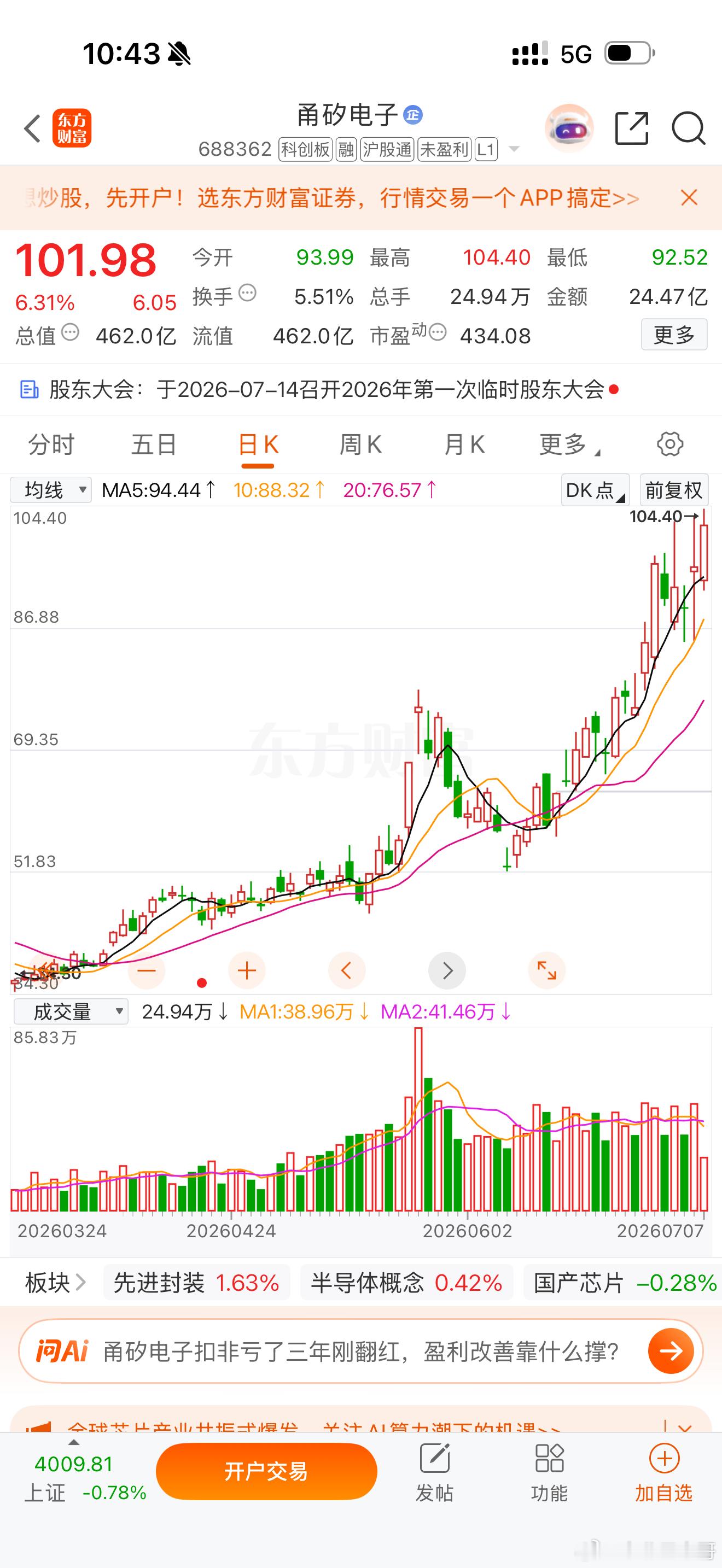Open chart settings gear icon

pyautogui.click(x=670, y=444)
